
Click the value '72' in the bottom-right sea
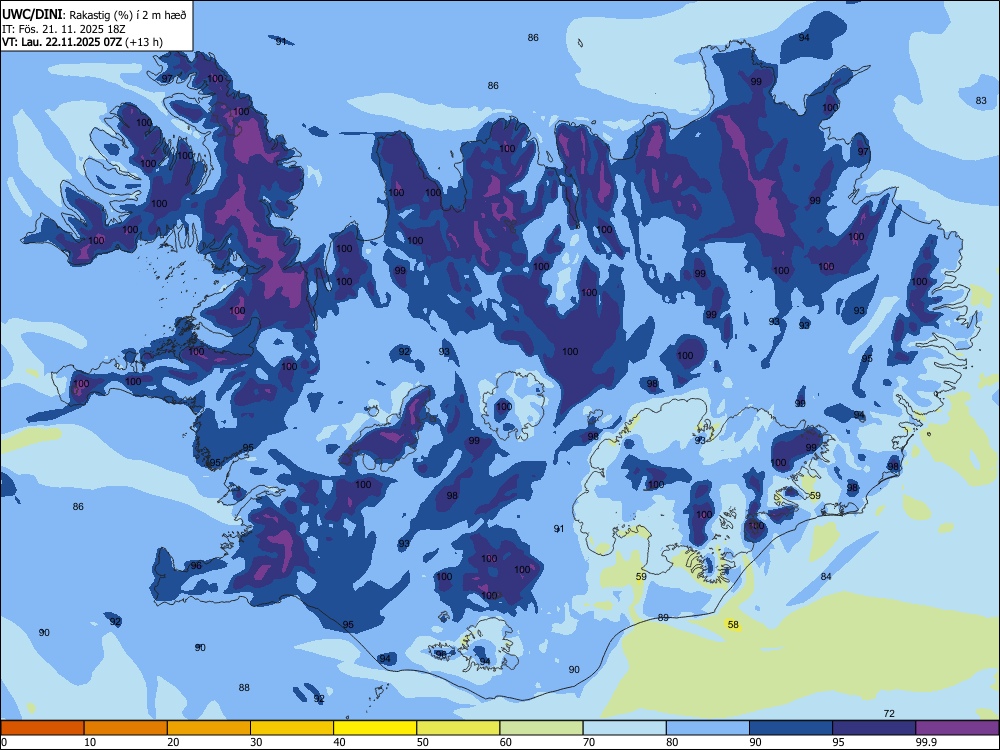[889, 714]
